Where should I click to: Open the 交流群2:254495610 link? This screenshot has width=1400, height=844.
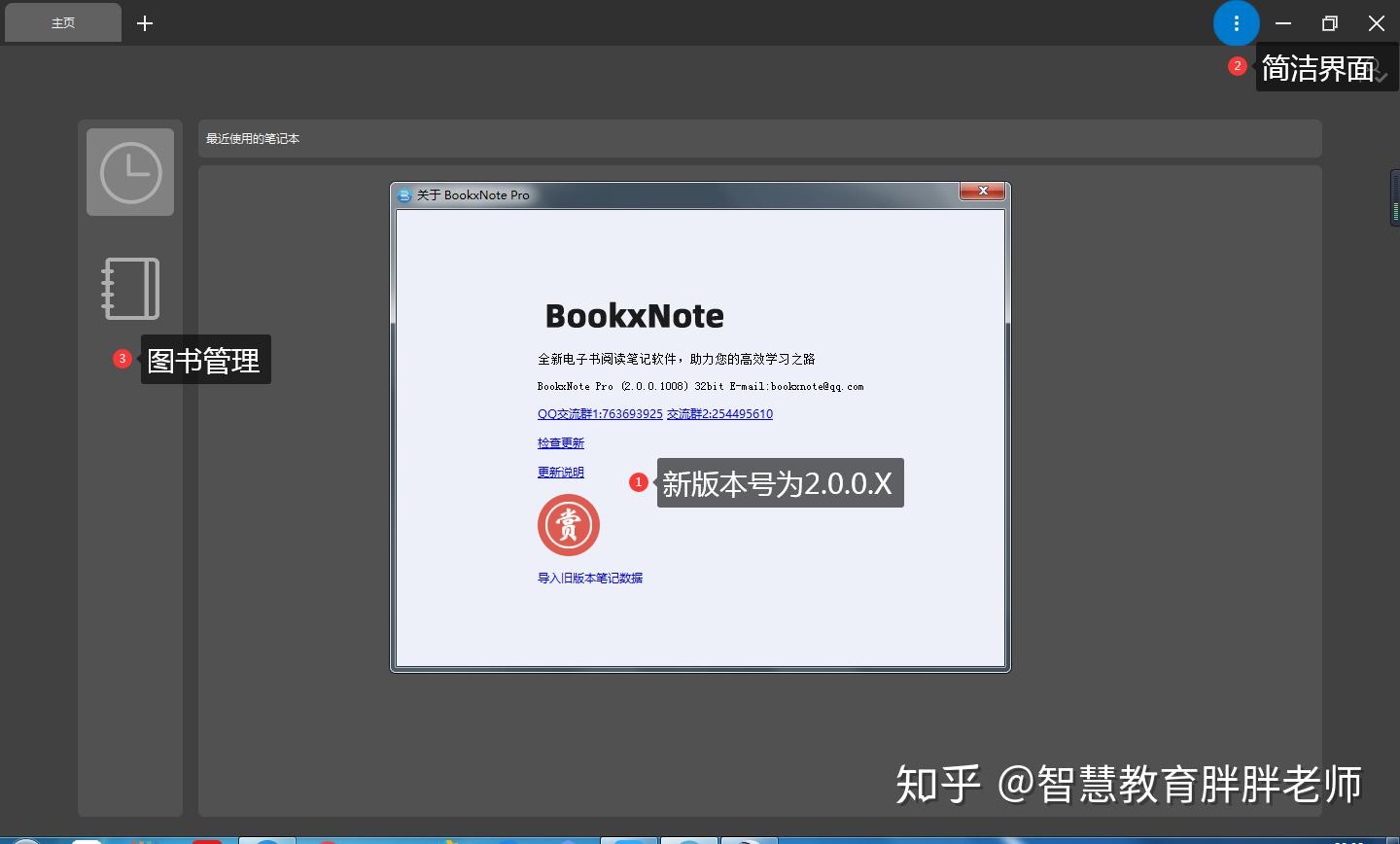pos(719,413)
